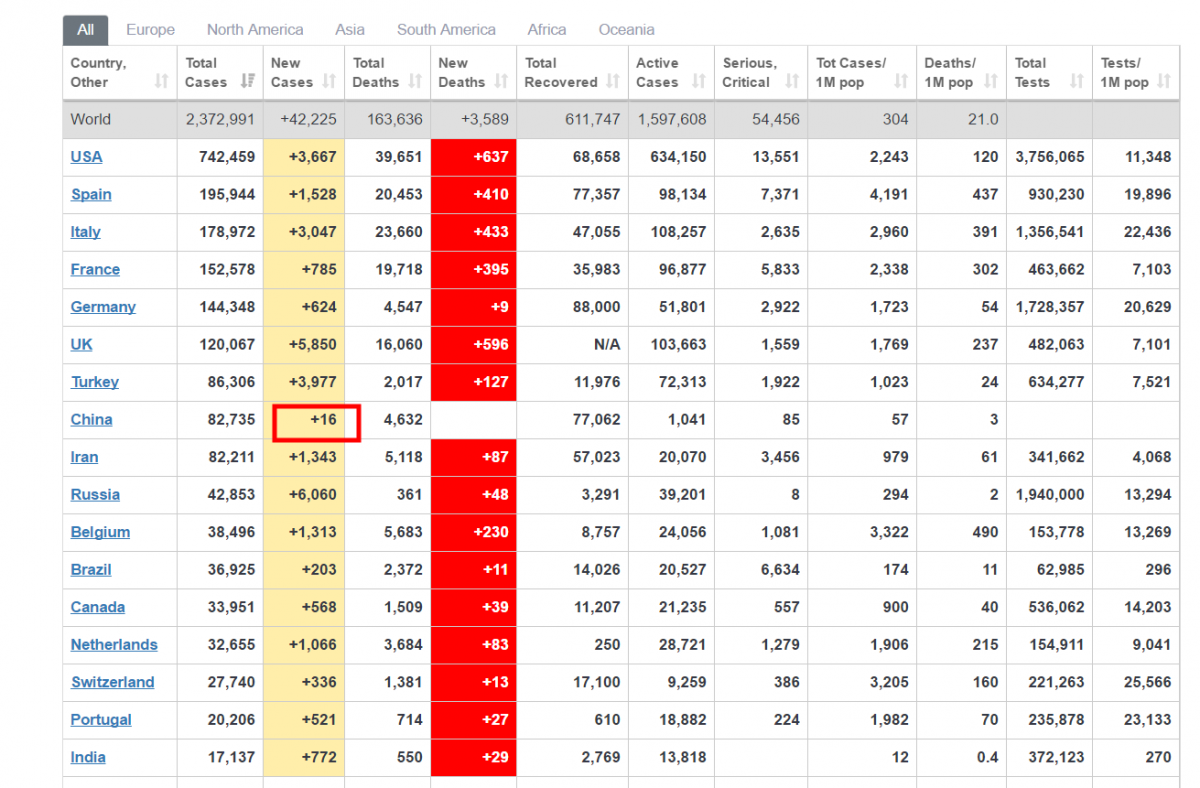Click UK new cases value +5,850
1200x788 pixels.
pos(312,345)
